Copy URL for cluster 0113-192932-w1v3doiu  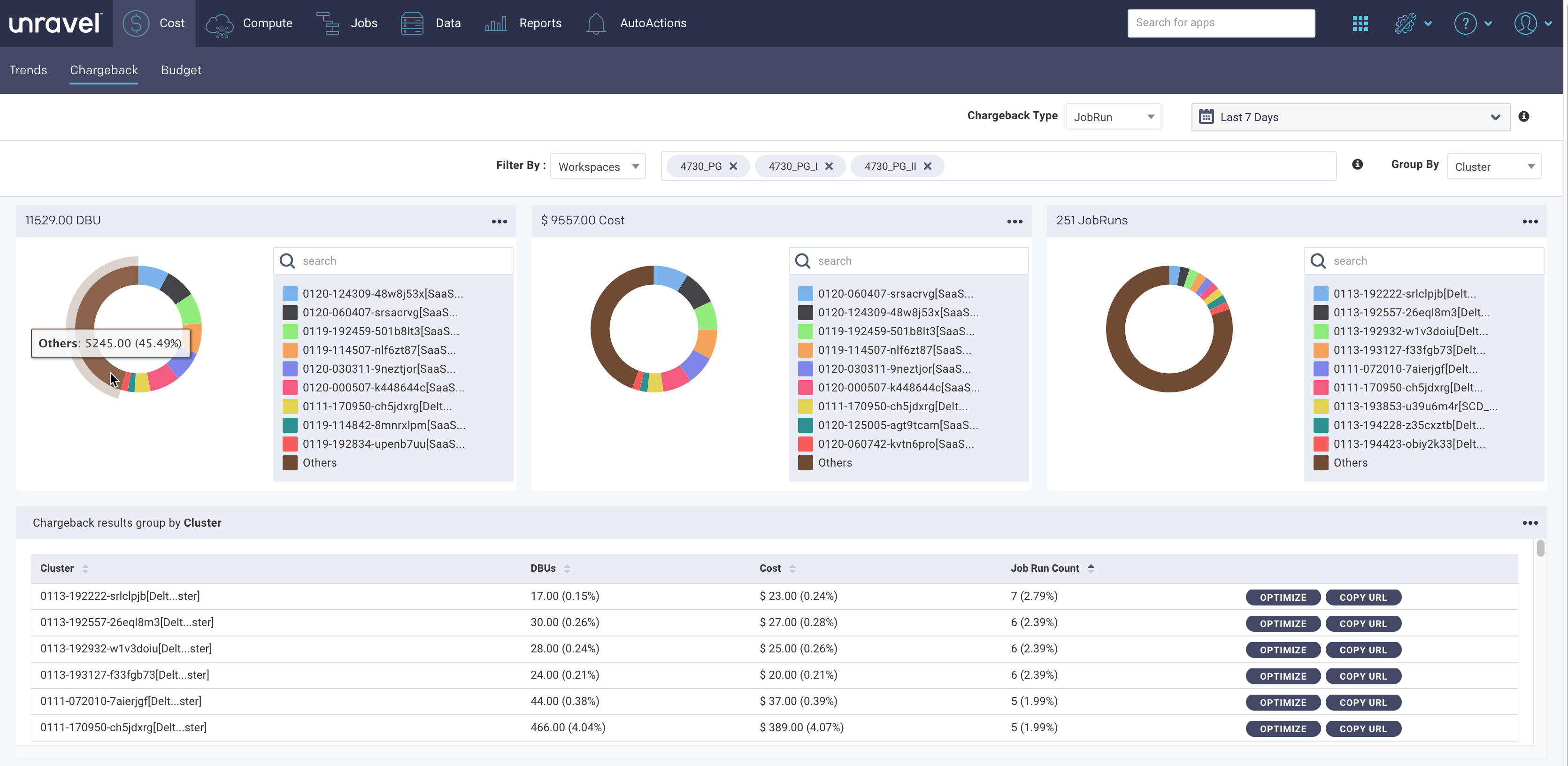1363,650
